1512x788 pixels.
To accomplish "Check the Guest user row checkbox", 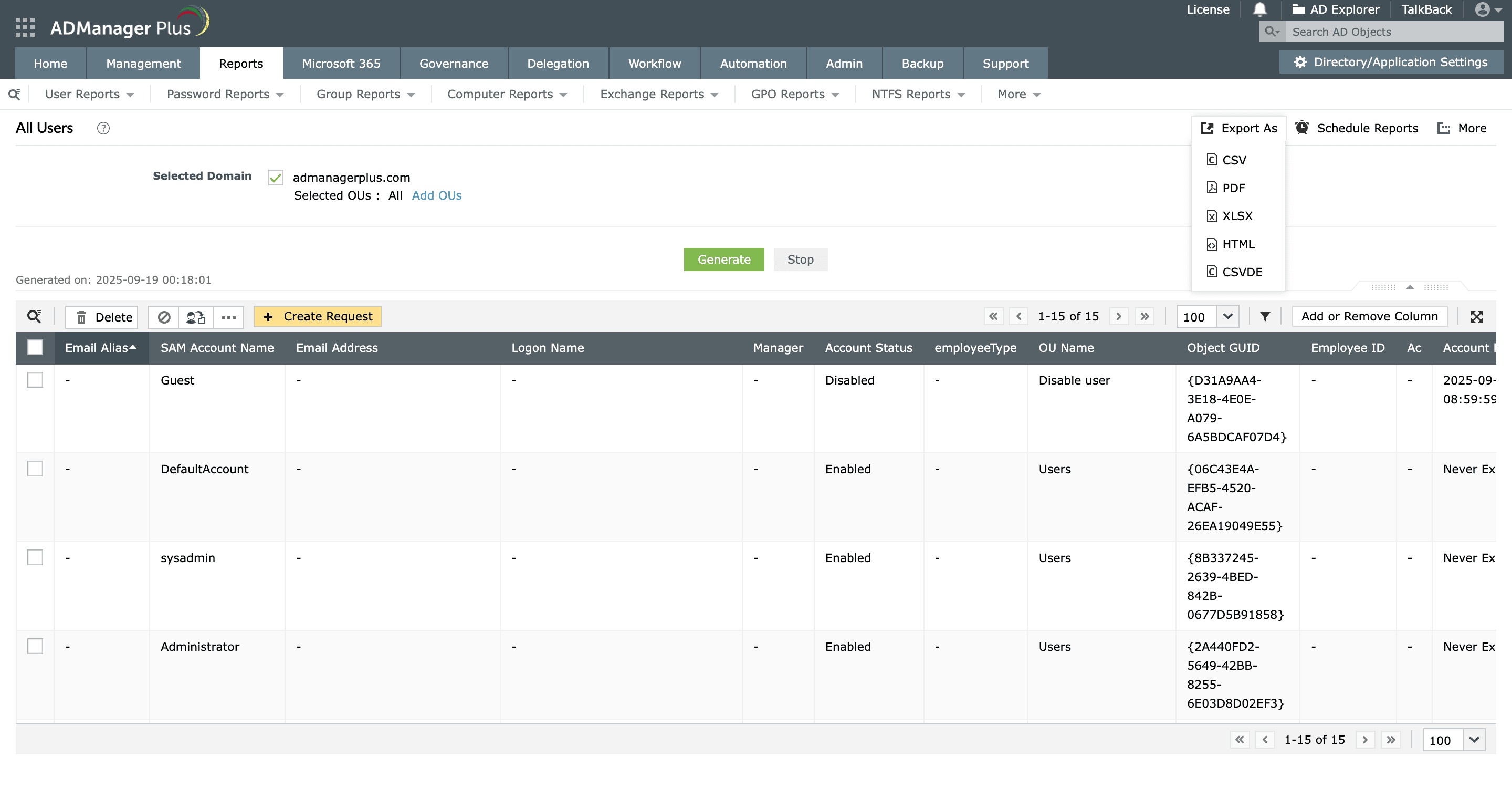I will [x=35, y=380].
